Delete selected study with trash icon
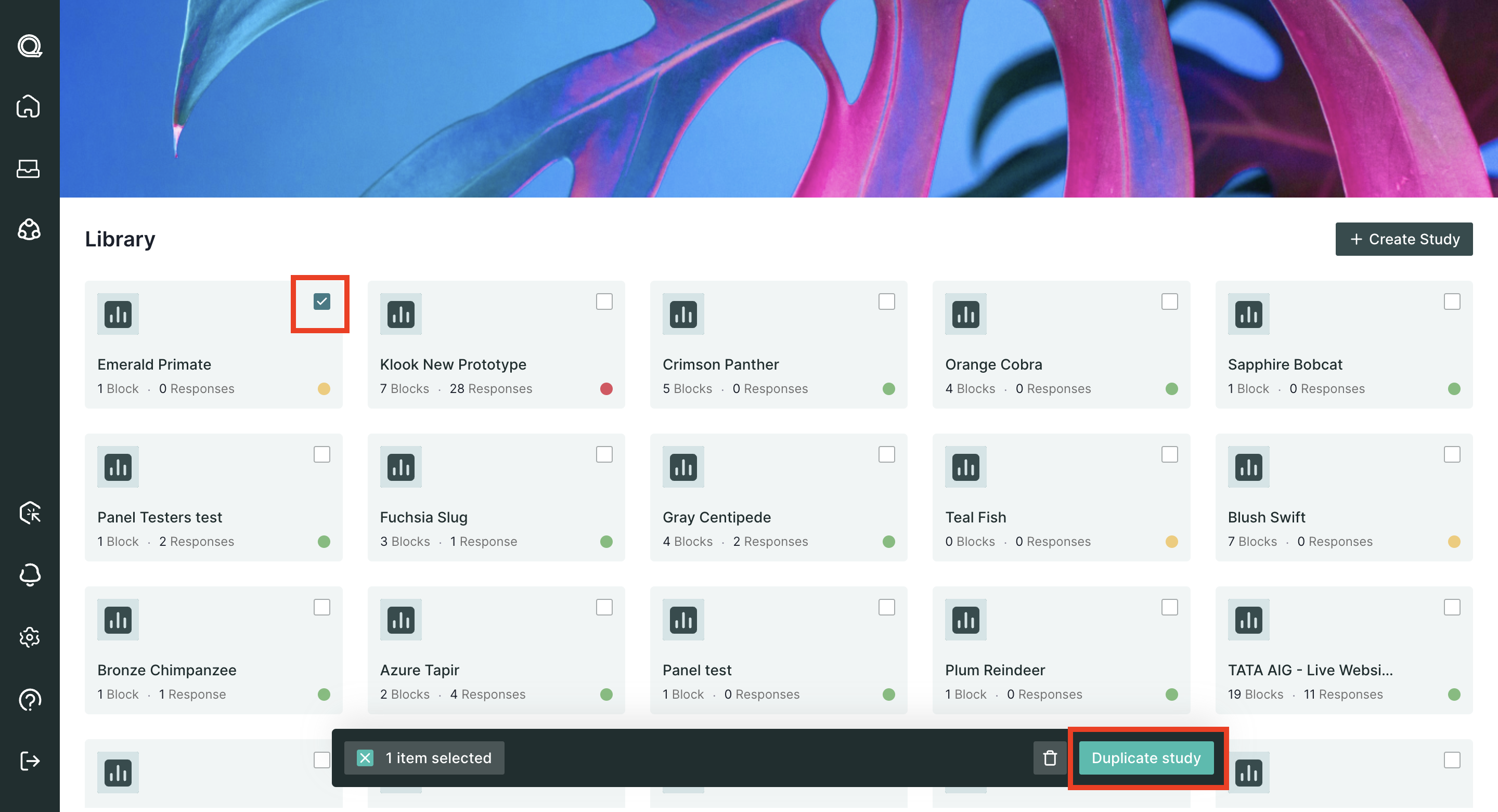The height and width of the screenshot is (812, 1498). (x=1050, y=758)
